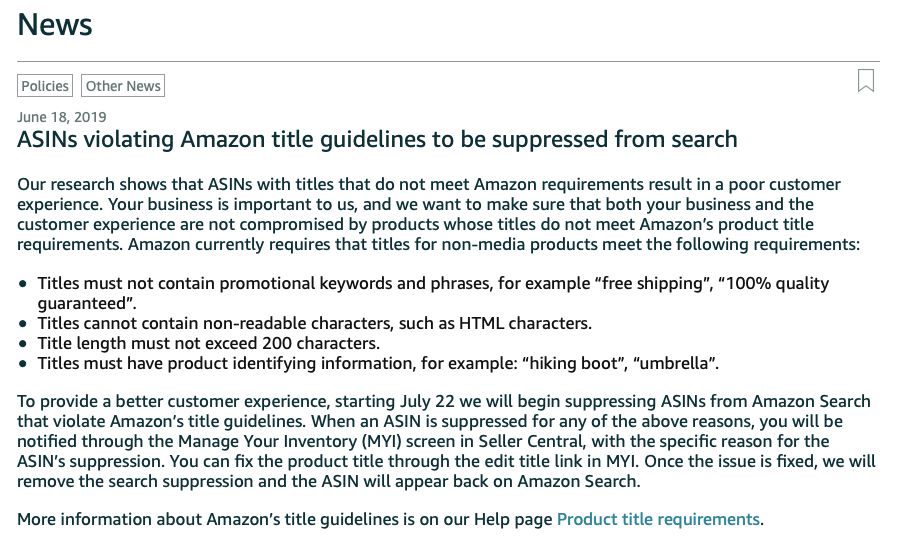Click the "100% quality guaranteed" phrase

(433, 293)
